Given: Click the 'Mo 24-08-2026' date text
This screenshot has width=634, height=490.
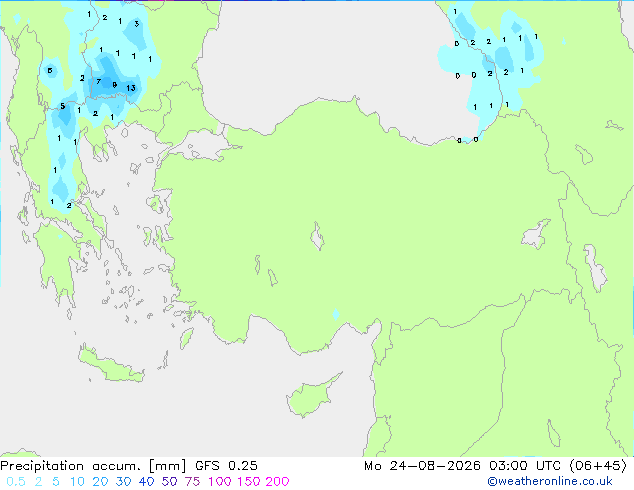Looking at the screenshot, I should (422, 466).
